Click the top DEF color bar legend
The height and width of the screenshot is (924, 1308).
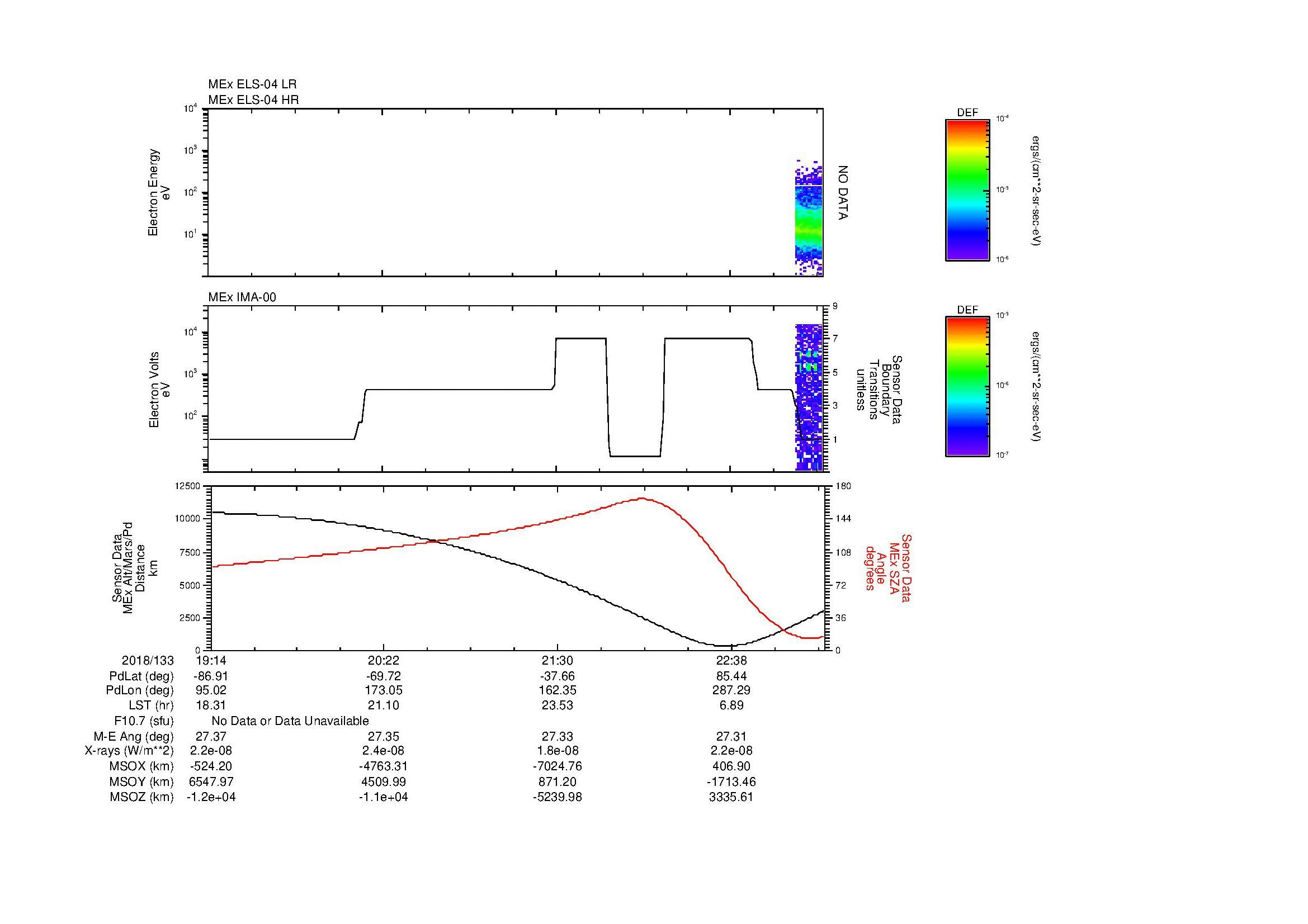pyautogui.click(x=967, y=190)
